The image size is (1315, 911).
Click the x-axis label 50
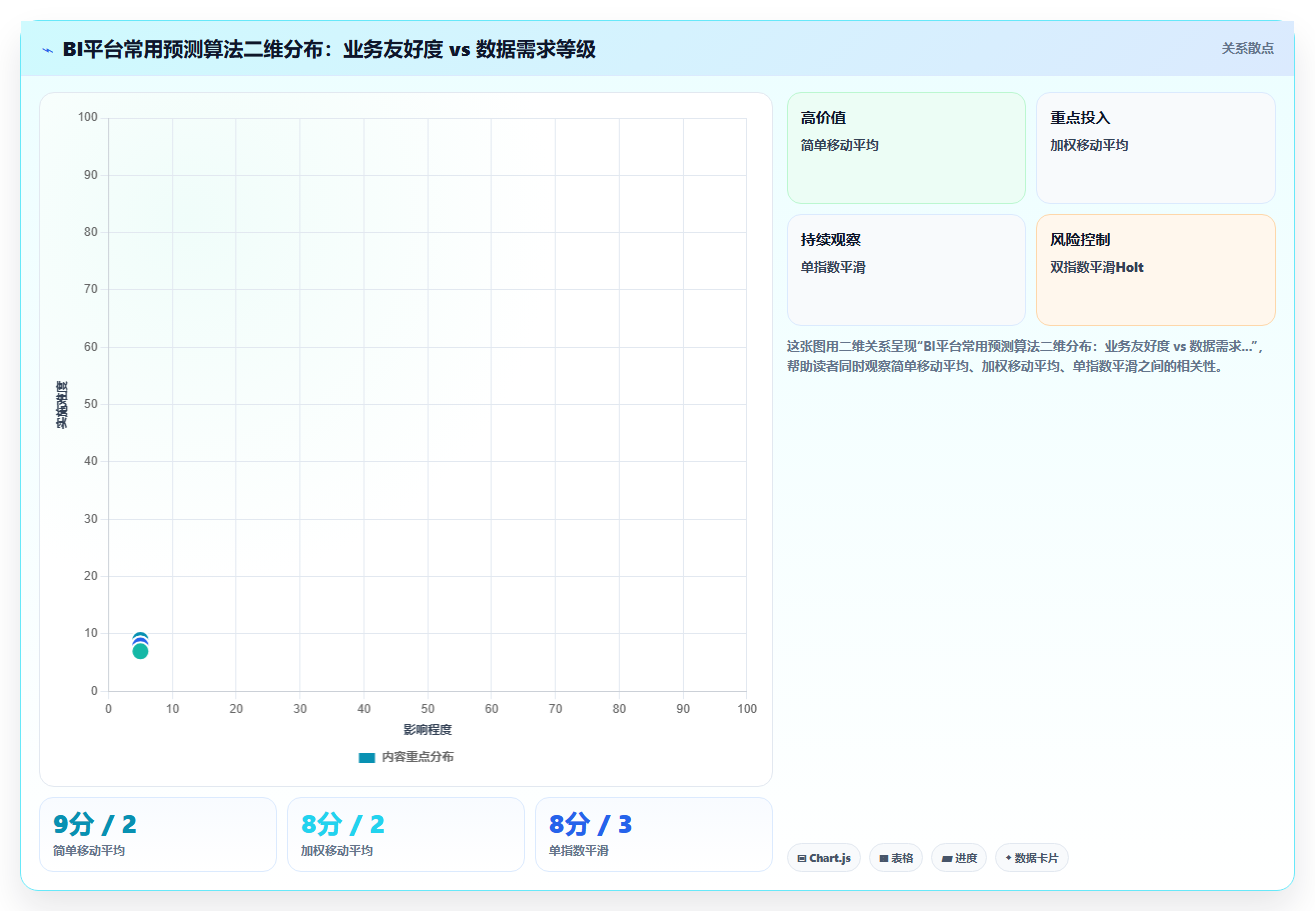point(428,708)
